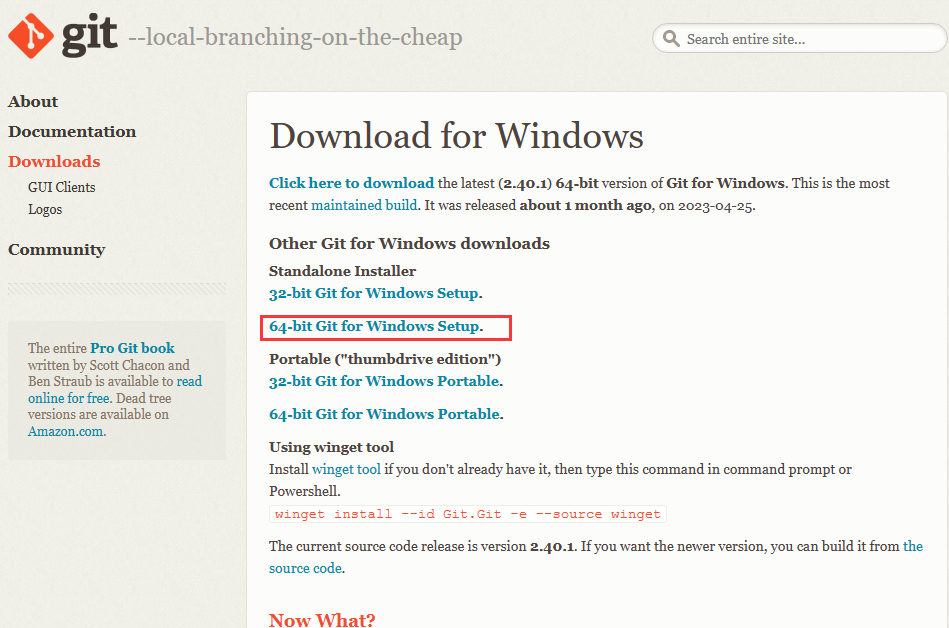The image size is (949, 628).
Task: Click the Download for Windows heading
Action: 456,136
